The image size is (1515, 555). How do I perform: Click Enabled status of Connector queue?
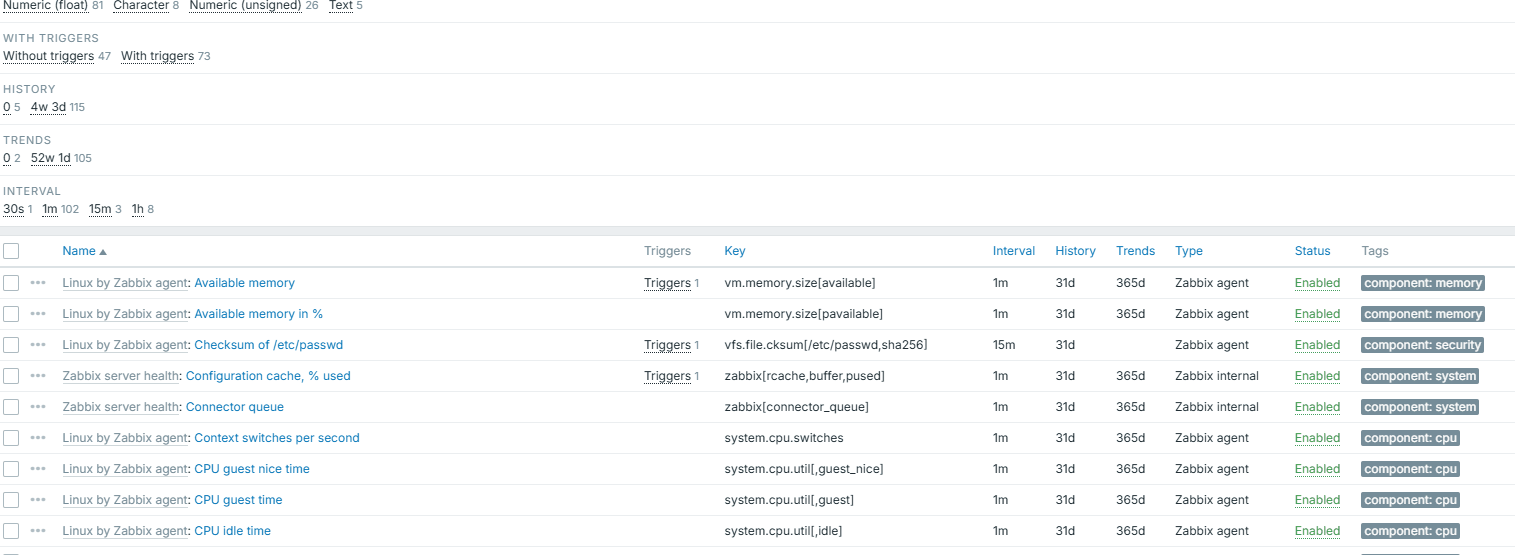click(1317, 407)
